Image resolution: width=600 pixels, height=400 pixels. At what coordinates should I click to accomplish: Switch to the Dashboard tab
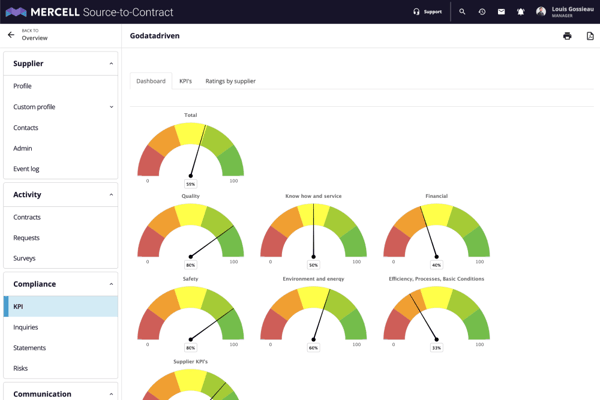151,81
